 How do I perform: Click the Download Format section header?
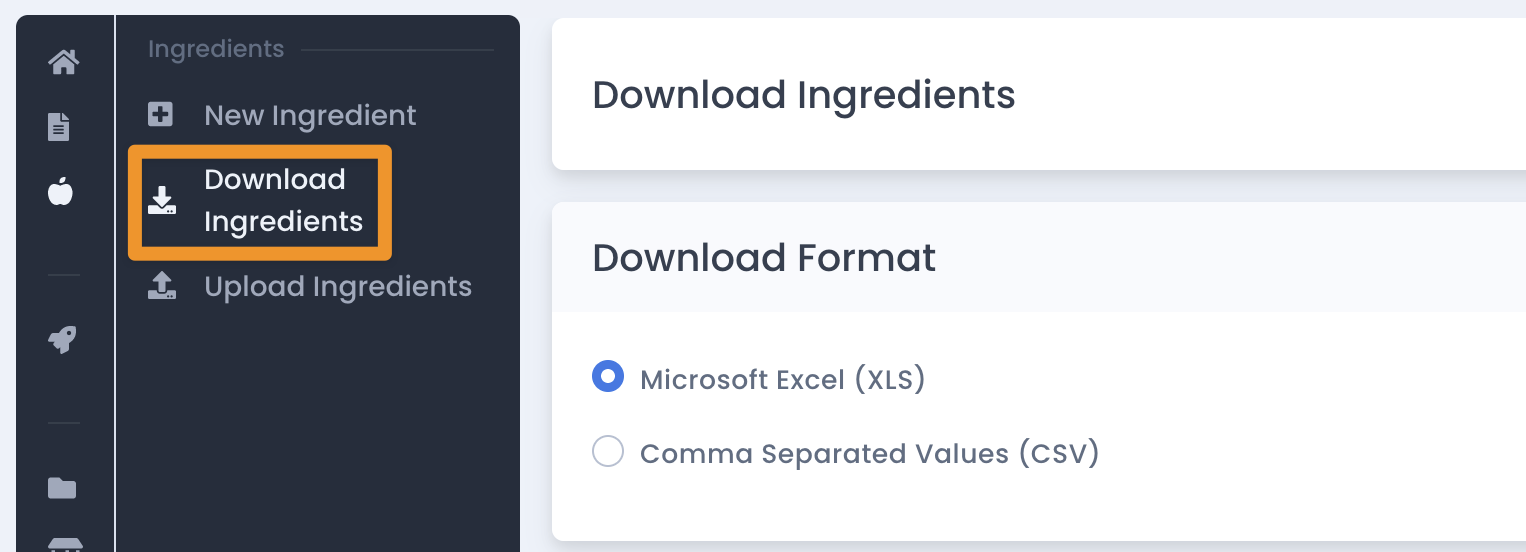764,258
